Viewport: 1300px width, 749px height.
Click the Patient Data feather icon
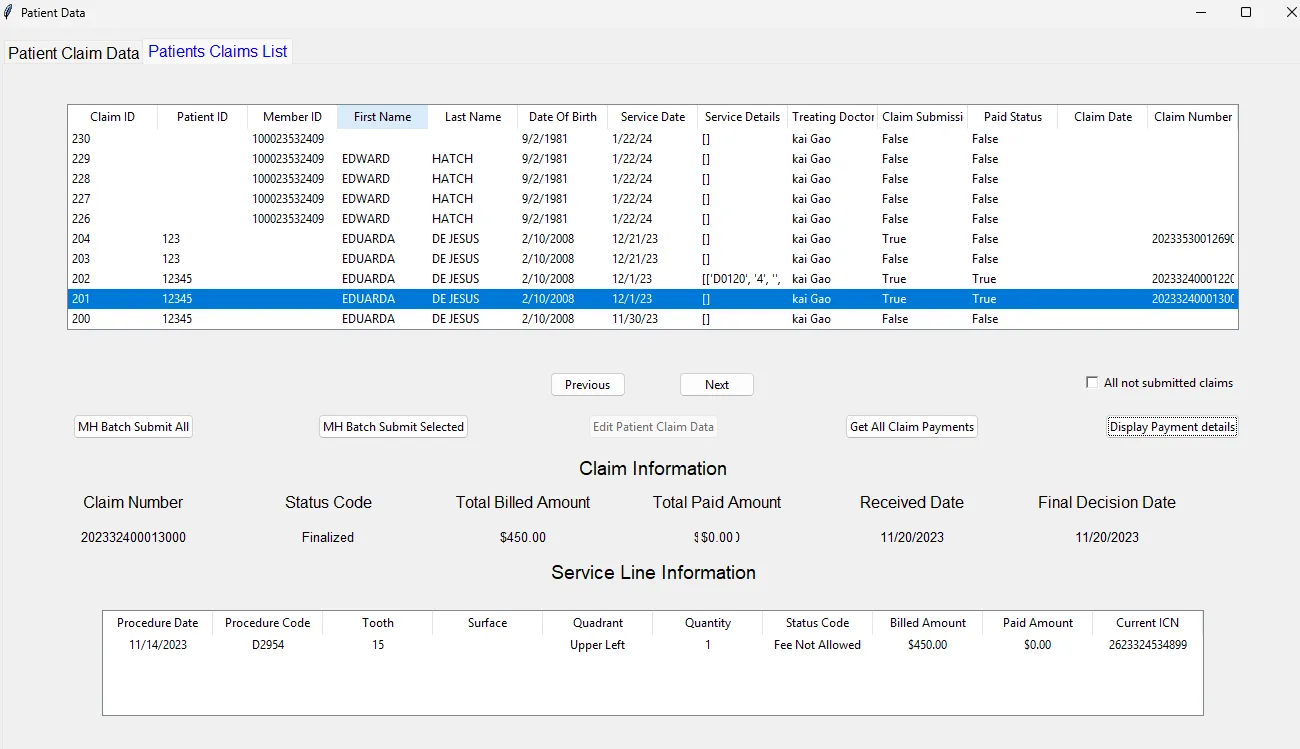tap(9, 13)
